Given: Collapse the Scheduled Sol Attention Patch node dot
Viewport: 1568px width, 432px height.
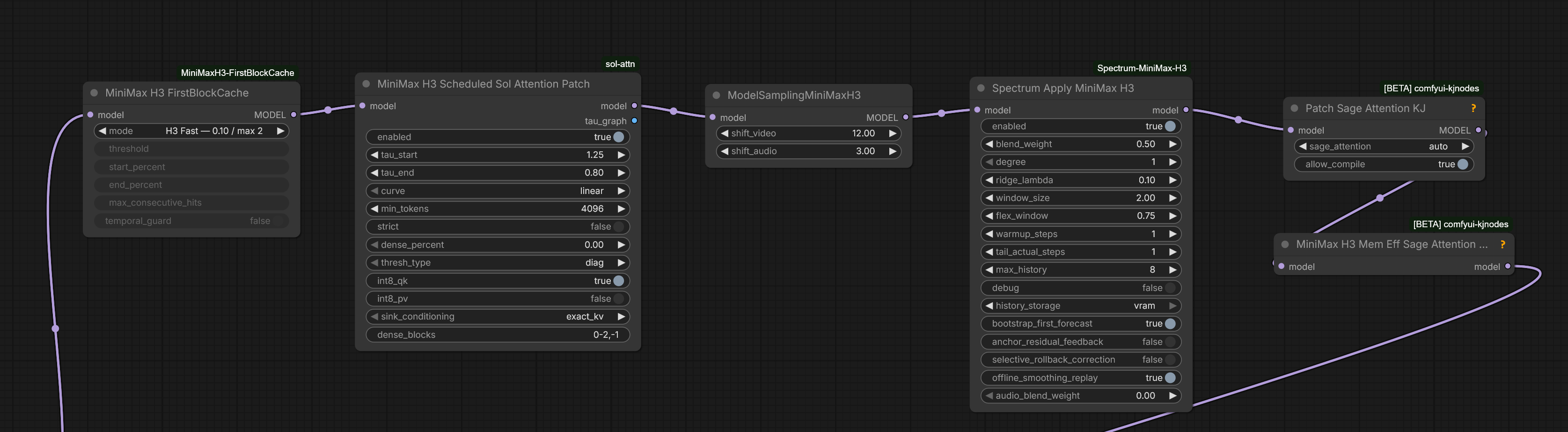Looking at the screenshot, I should pos(366,84).
